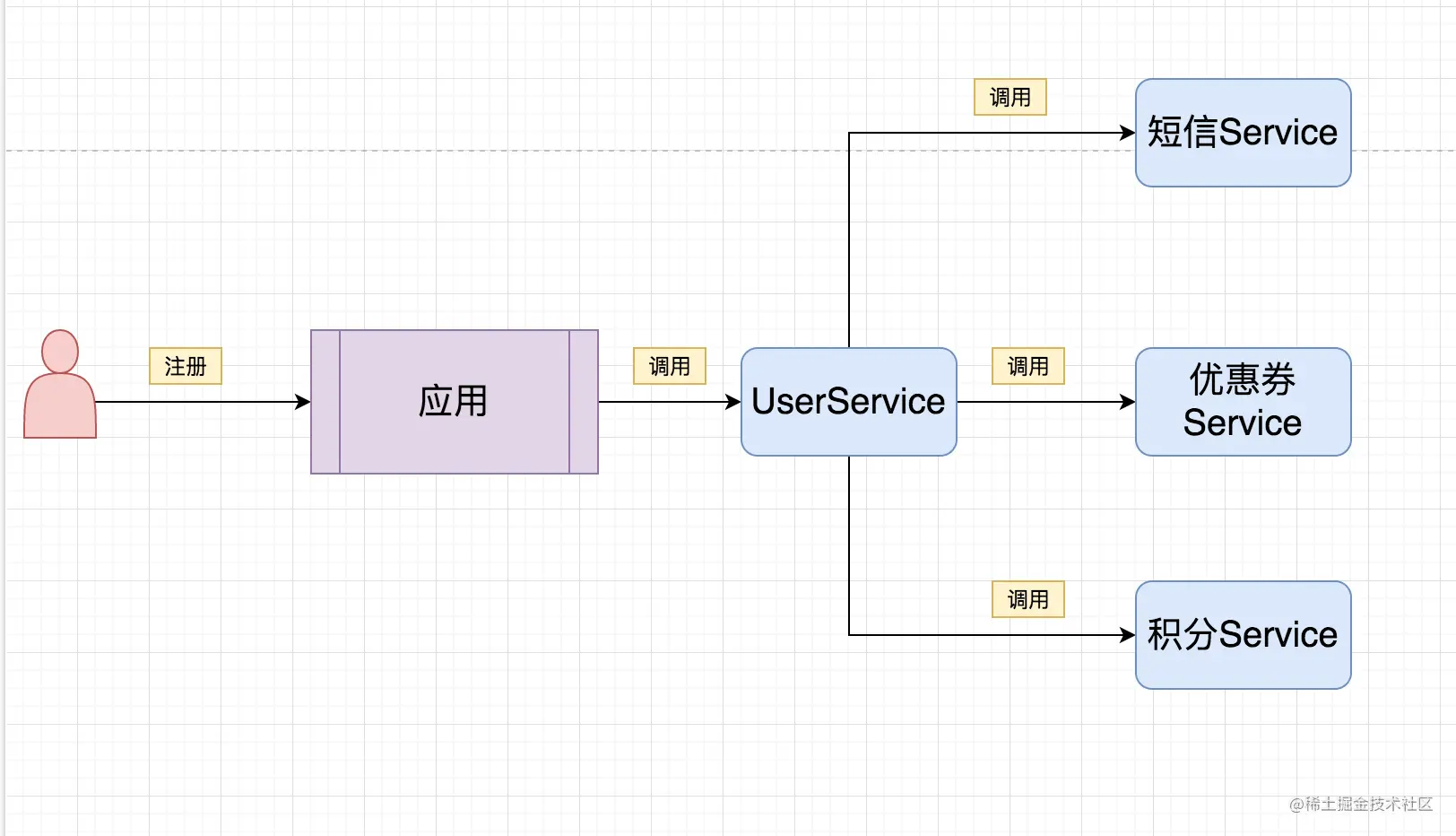Click the UserService node
Image resolution: width=1456 pixels, height=836 pixels.
849,402
